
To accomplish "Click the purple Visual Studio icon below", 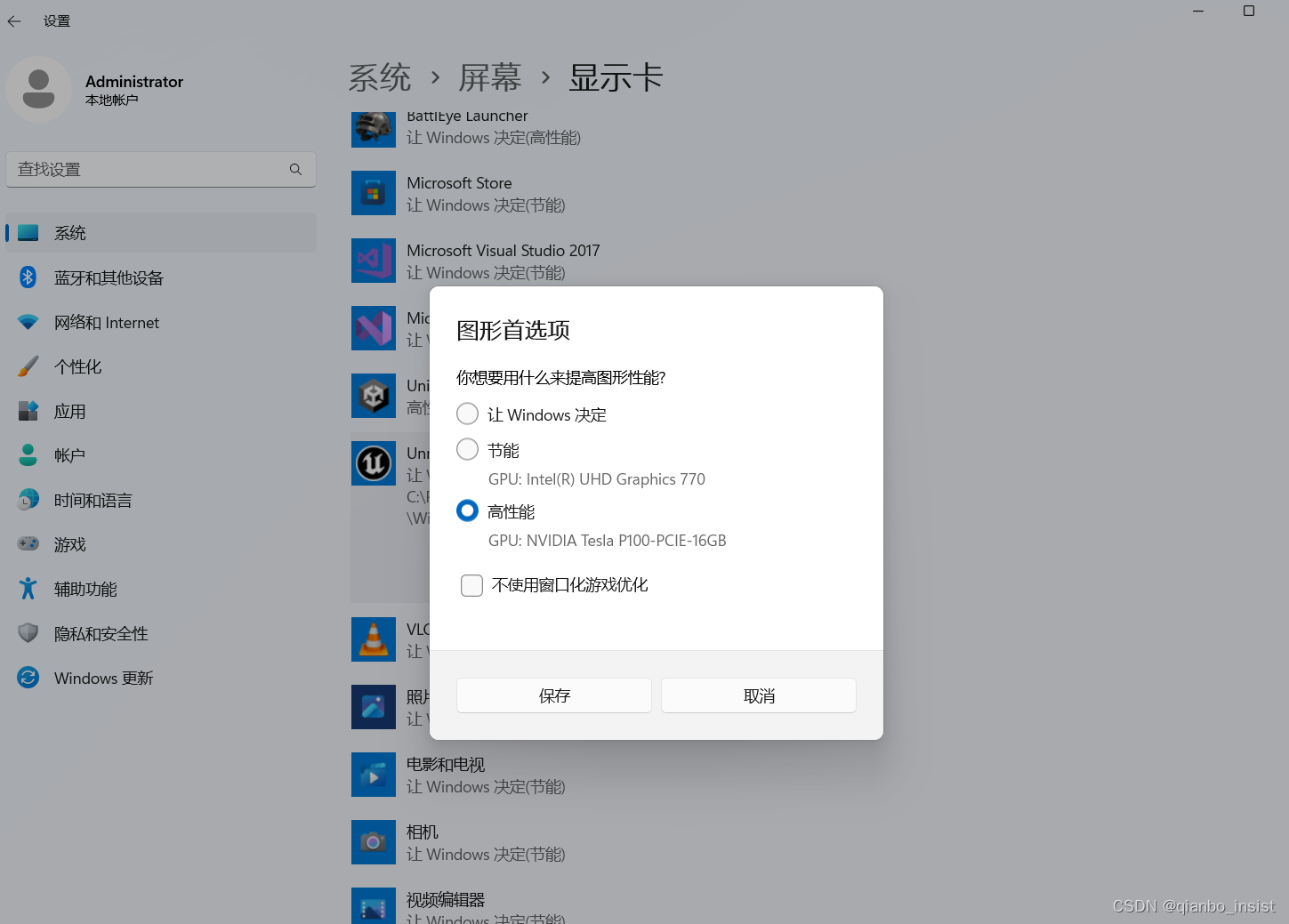I will click(x=374, y=328).
